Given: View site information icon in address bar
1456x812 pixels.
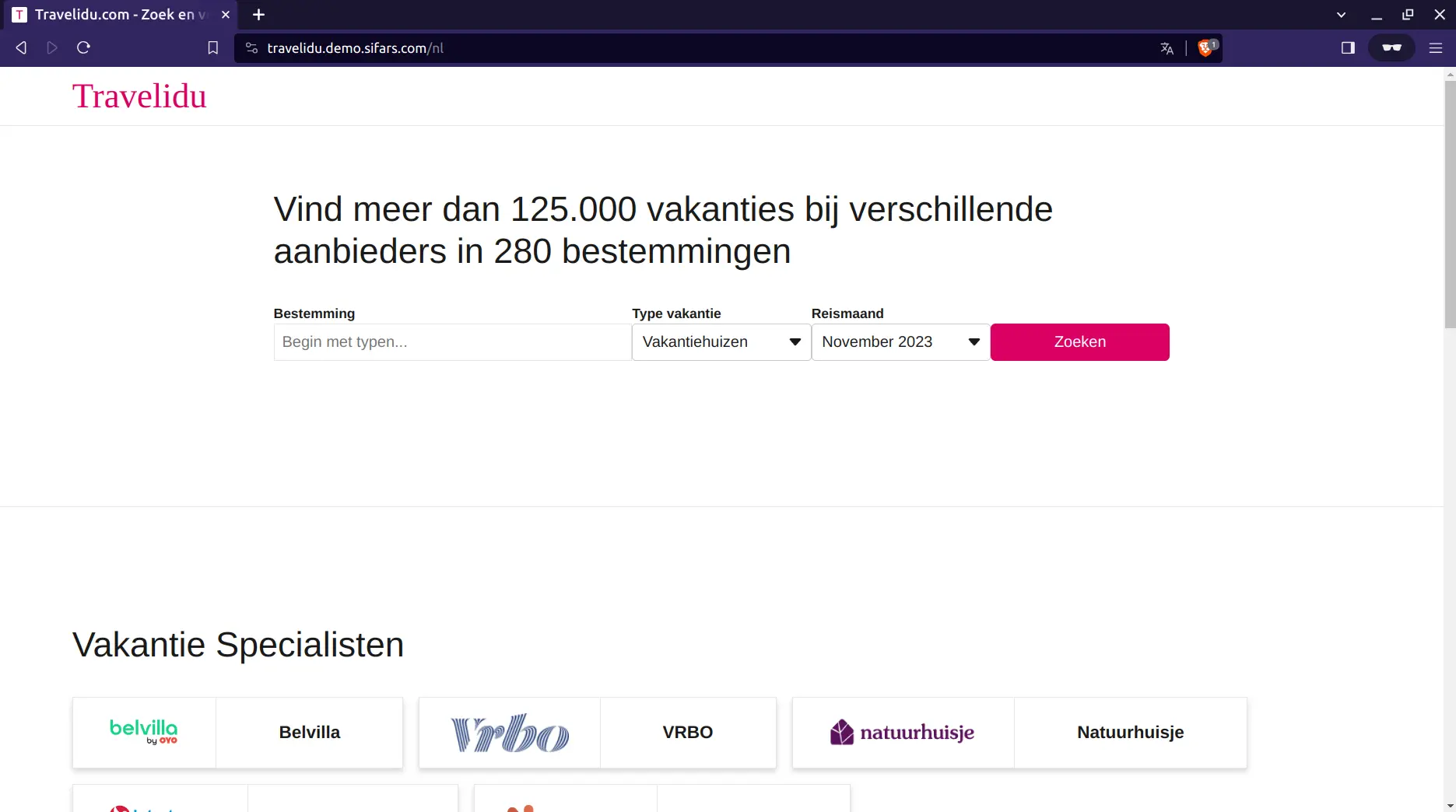Looking at the screenshot, I should coord(251,48).
